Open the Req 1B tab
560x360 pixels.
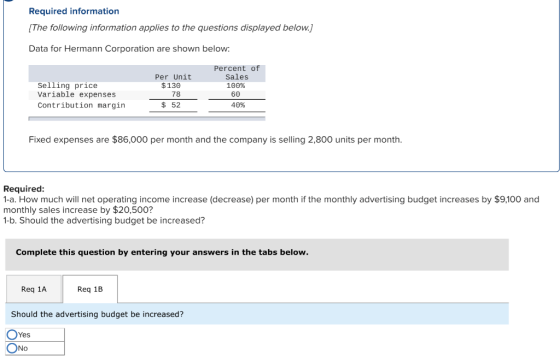pyautogui.click(x=90, y=289)
